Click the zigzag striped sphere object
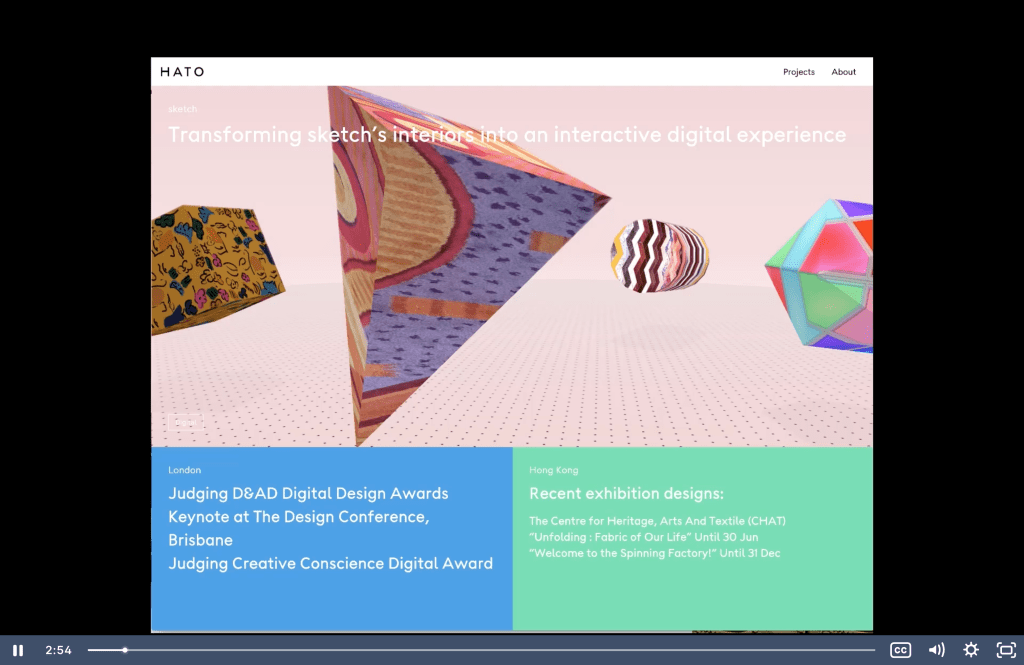Image resolution: width=1024 pixels, height=665 pixels. 659,256
